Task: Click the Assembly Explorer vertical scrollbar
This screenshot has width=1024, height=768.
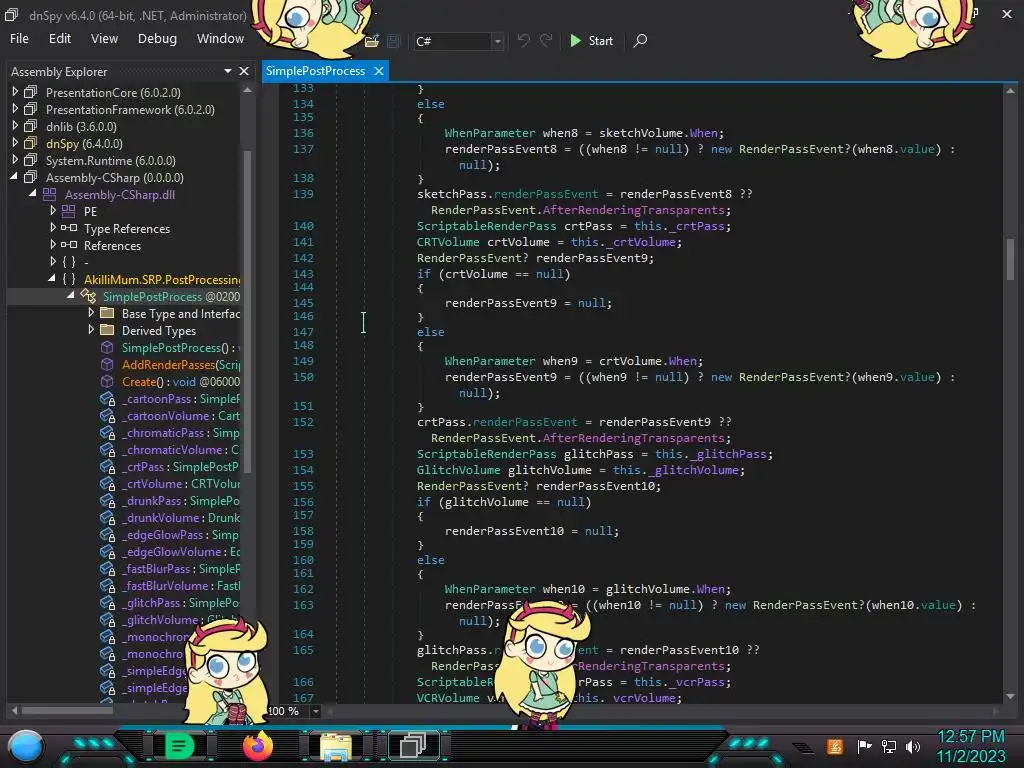Action: click(x=248, y=310)
